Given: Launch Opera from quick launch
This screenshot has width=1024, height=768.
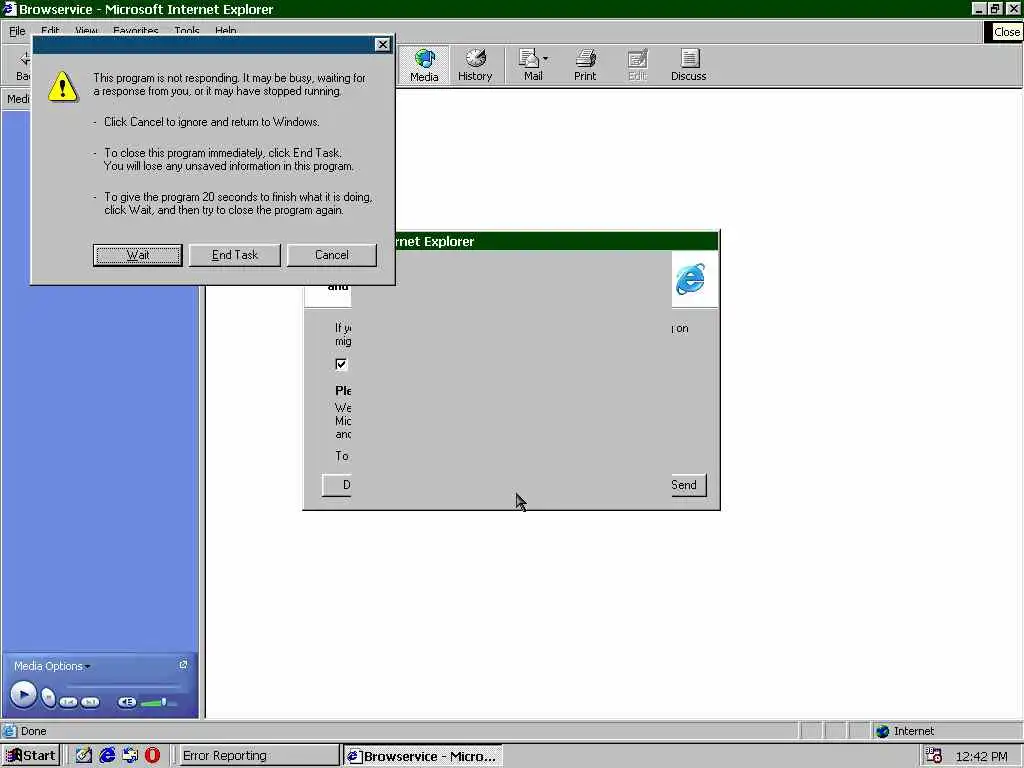Looking at the screenshot, I should point(152,755).
